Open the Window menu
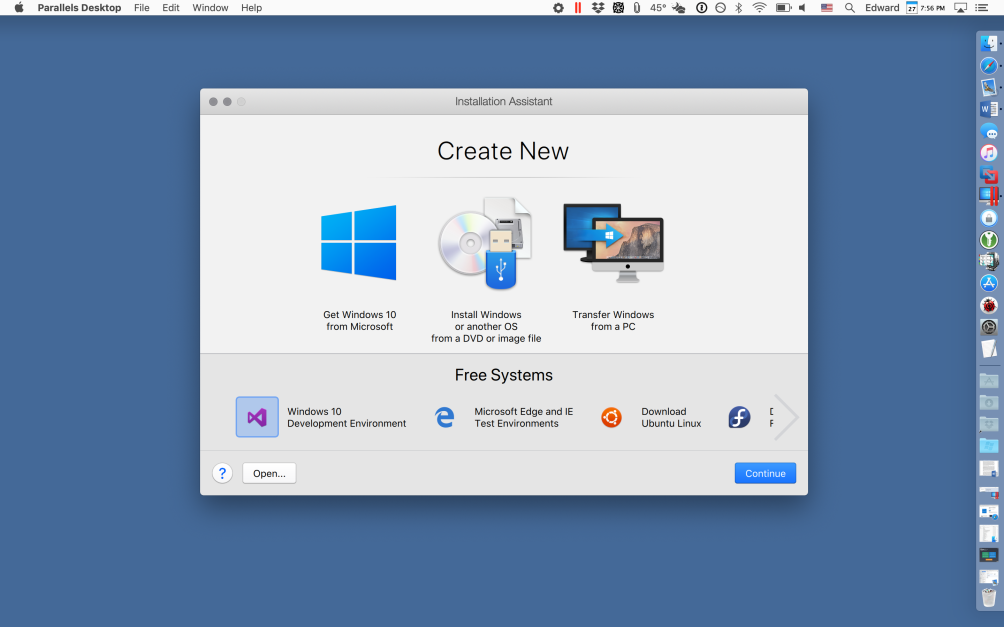The height and width of the screenshot is (627, 1004). pyautogui.click(x=210, y=8)
